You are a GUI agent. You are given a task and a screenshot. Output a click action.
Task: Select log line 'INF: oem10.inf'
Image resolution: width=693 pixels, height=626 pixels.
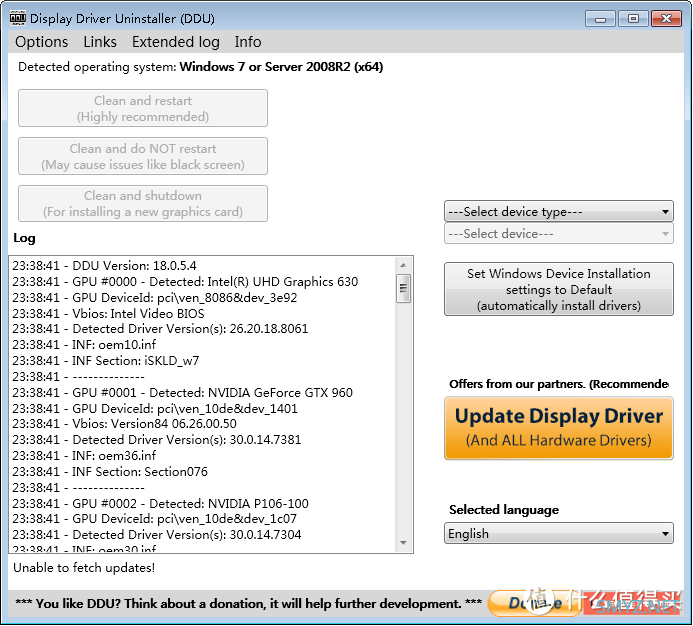84,344
